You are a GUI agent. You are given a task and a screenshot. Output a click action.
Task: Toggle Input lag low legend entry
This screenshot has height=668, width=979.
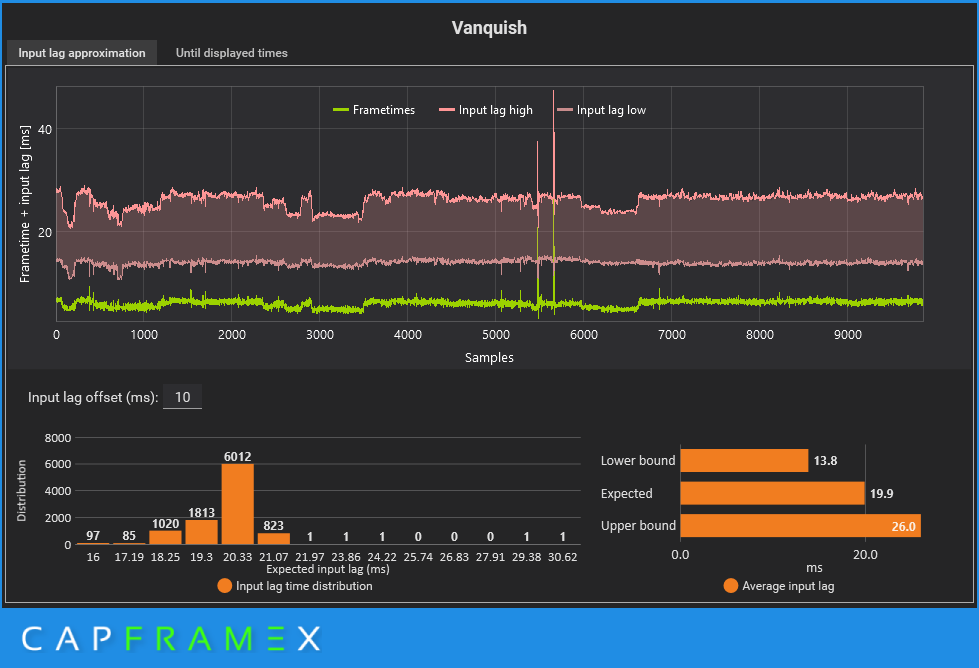601,110
